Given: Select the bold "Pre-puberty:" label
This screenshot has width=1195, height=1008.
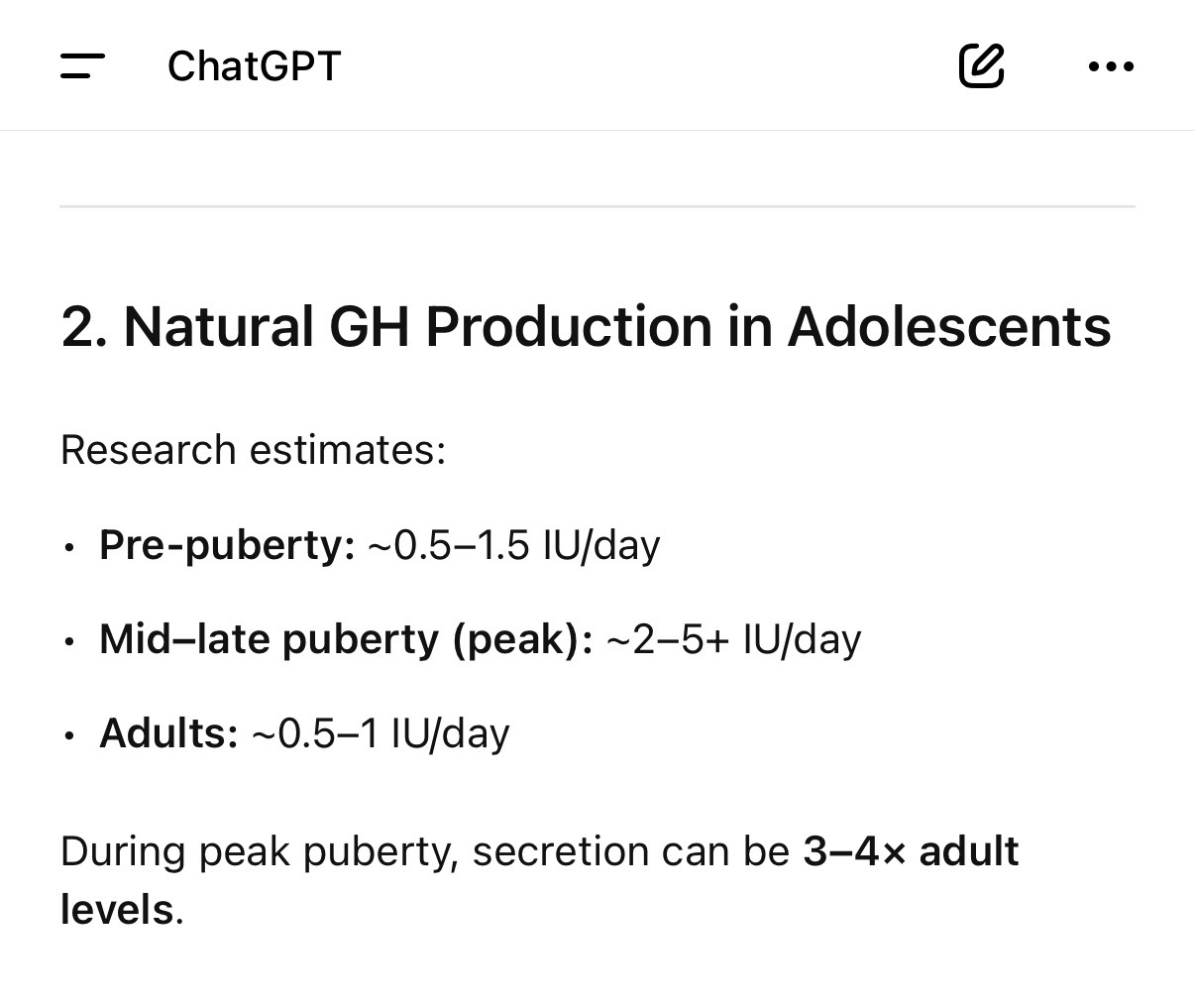Looking at the screenshot, I should tap(227, 545).
